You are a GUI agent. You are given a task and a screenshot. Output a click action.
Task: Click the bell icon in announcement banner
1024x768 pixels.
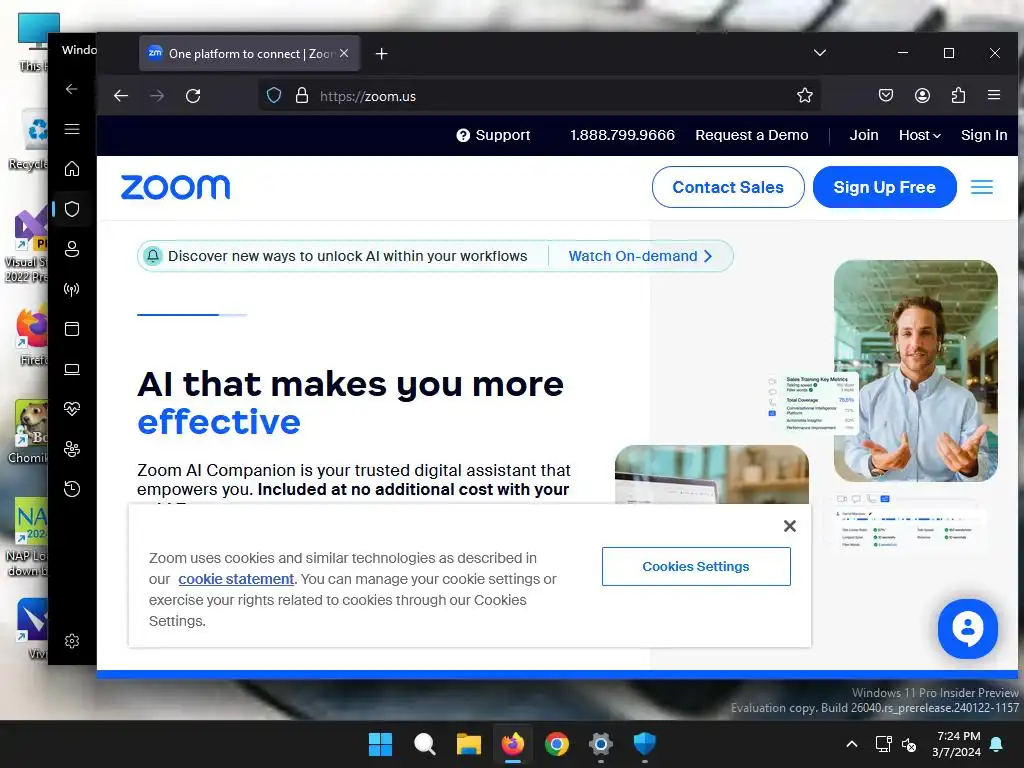[x=153, y=256]
